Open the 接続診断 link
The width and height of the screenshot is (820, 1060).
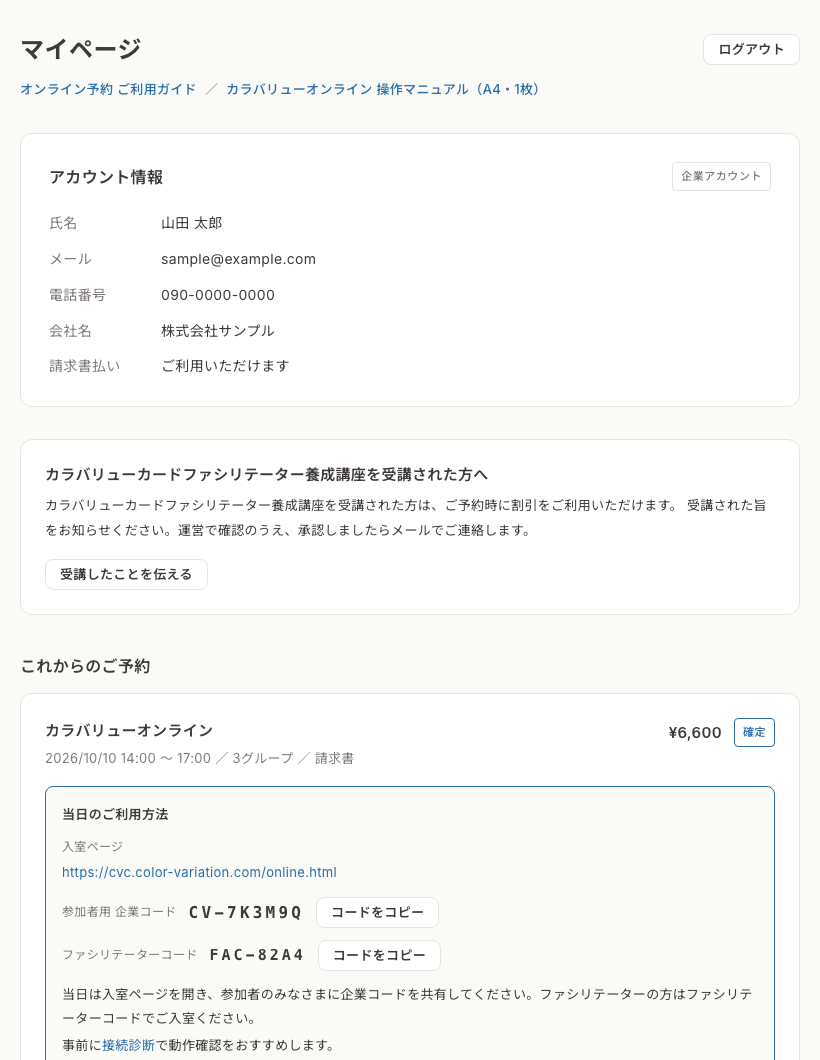(128, 1045)
